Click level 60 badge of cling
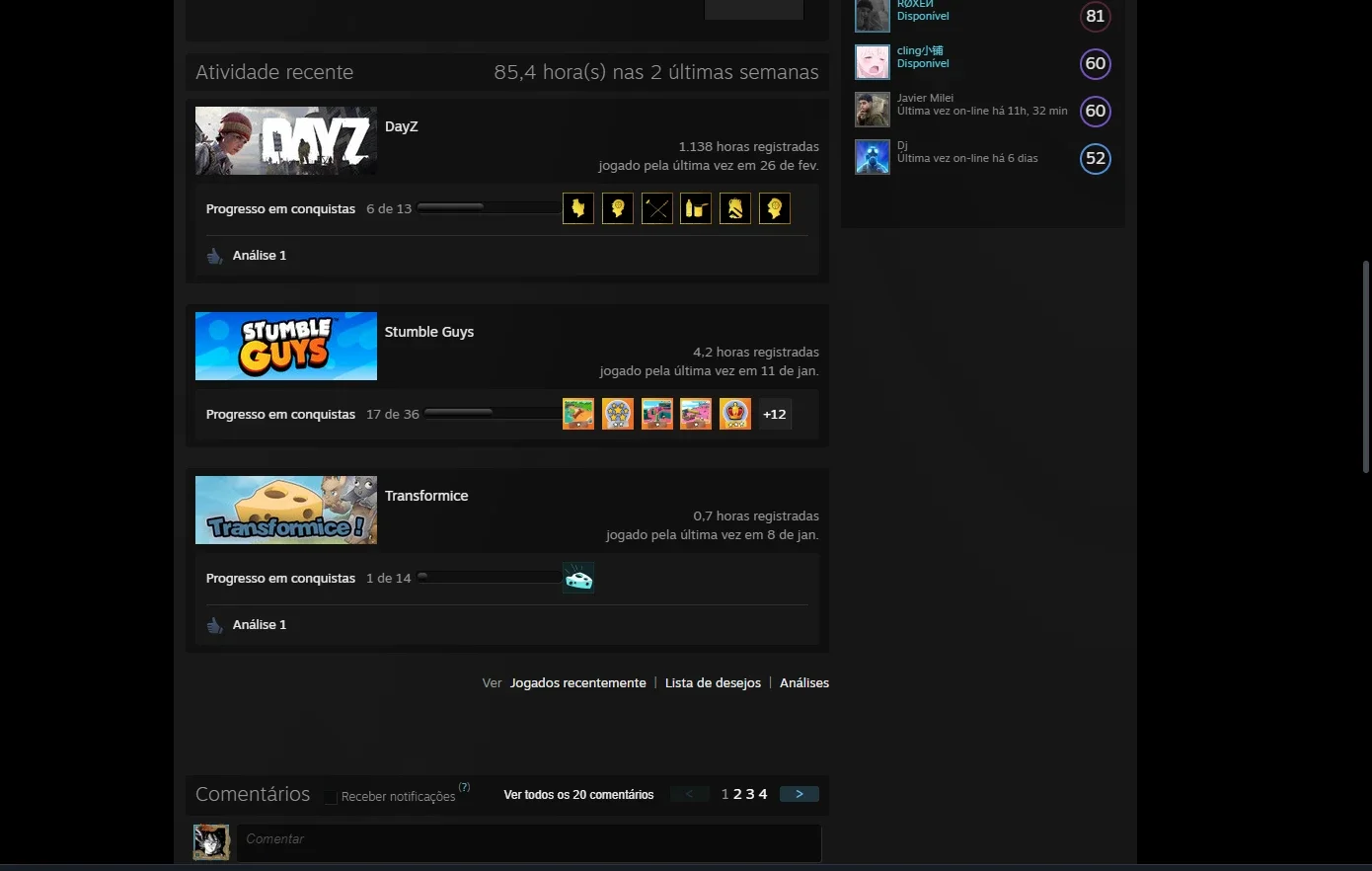Screen dimensions: 1372x871 pyautogui.click(x=1096, y=63)
